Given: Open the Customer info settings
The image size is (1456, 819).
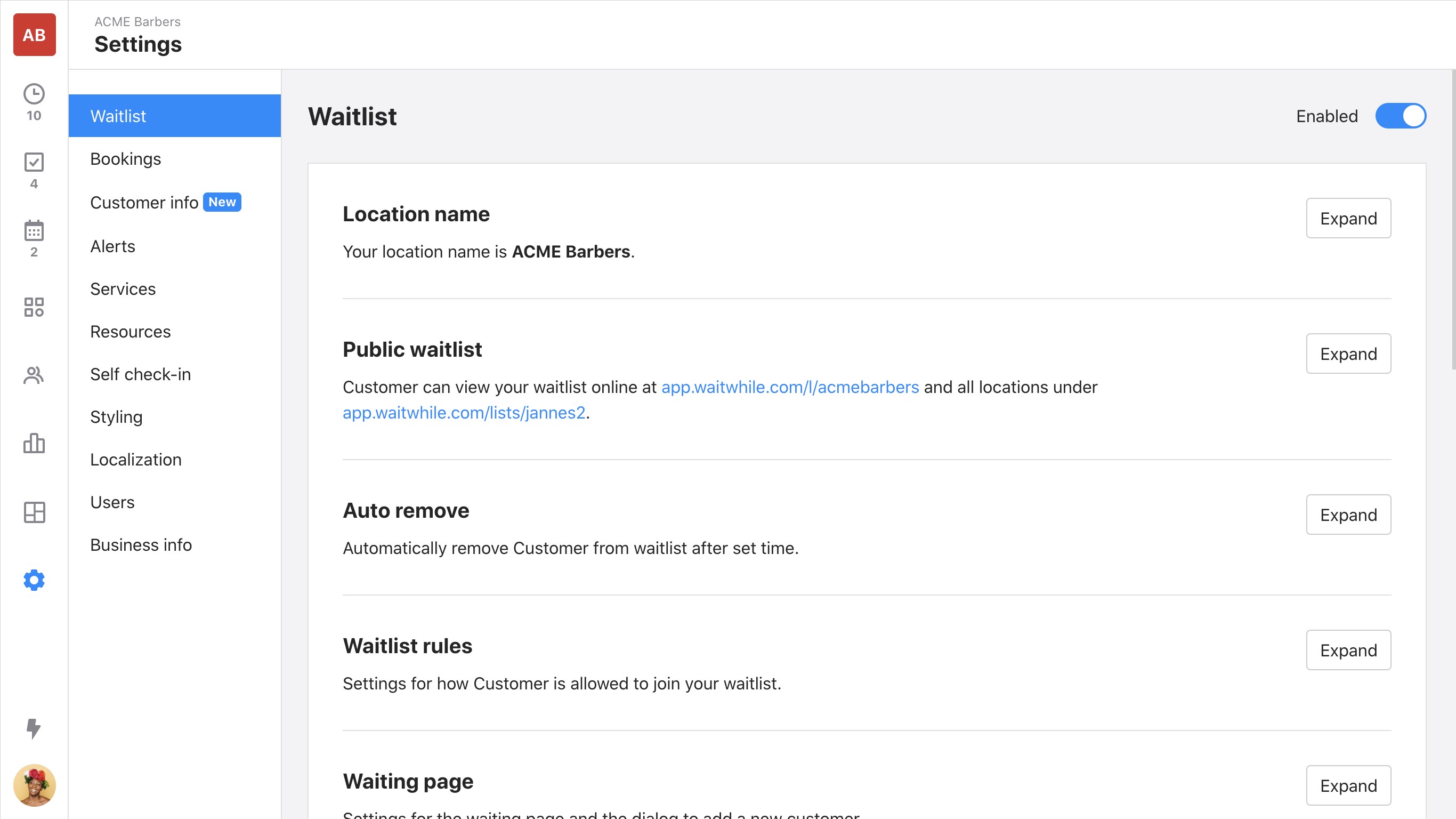Looking at the screenshot, I should click(x=144, y=203).
